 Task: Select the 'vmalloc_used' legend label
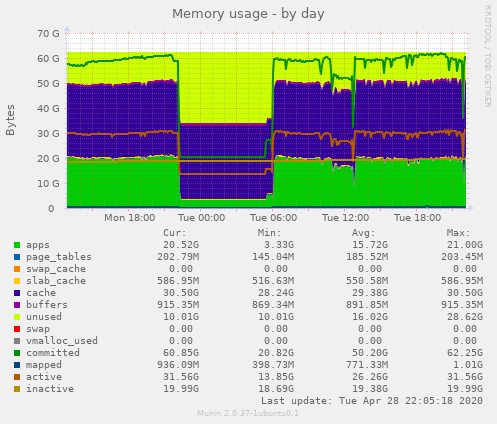coord(62,341)
